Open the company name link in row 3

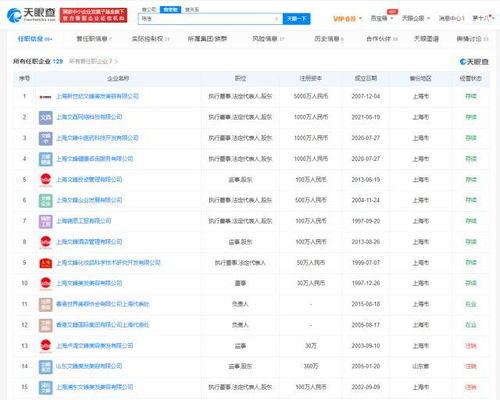97,138
